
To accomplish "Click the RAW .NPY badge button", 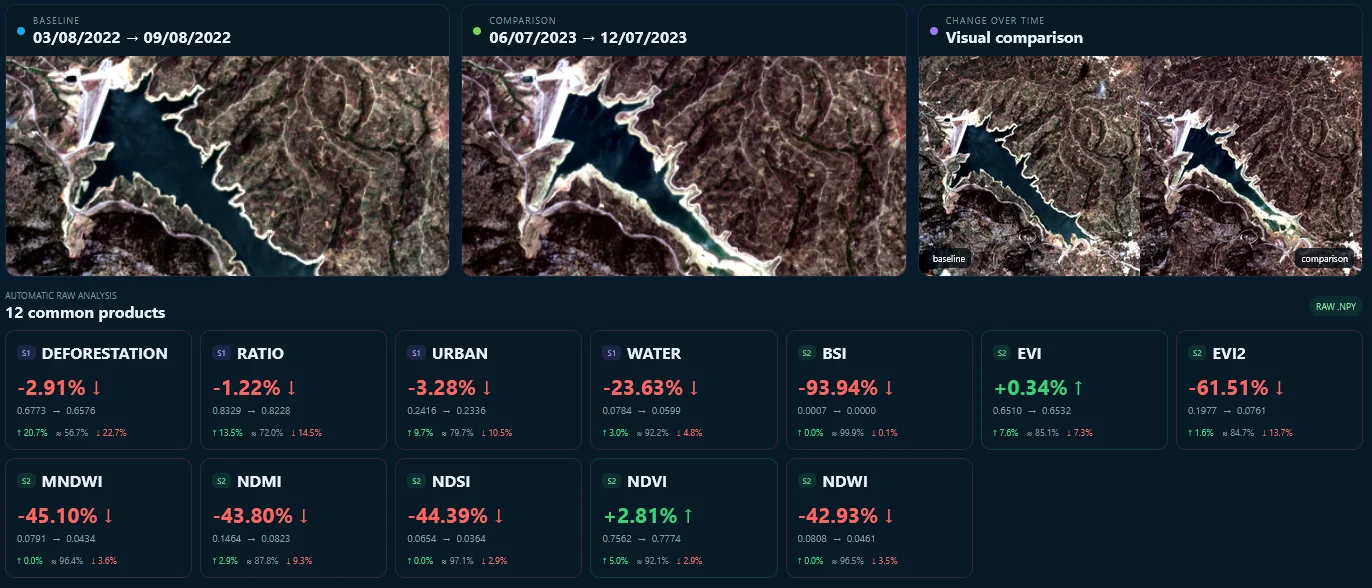I will click(x=1336, y=307).
